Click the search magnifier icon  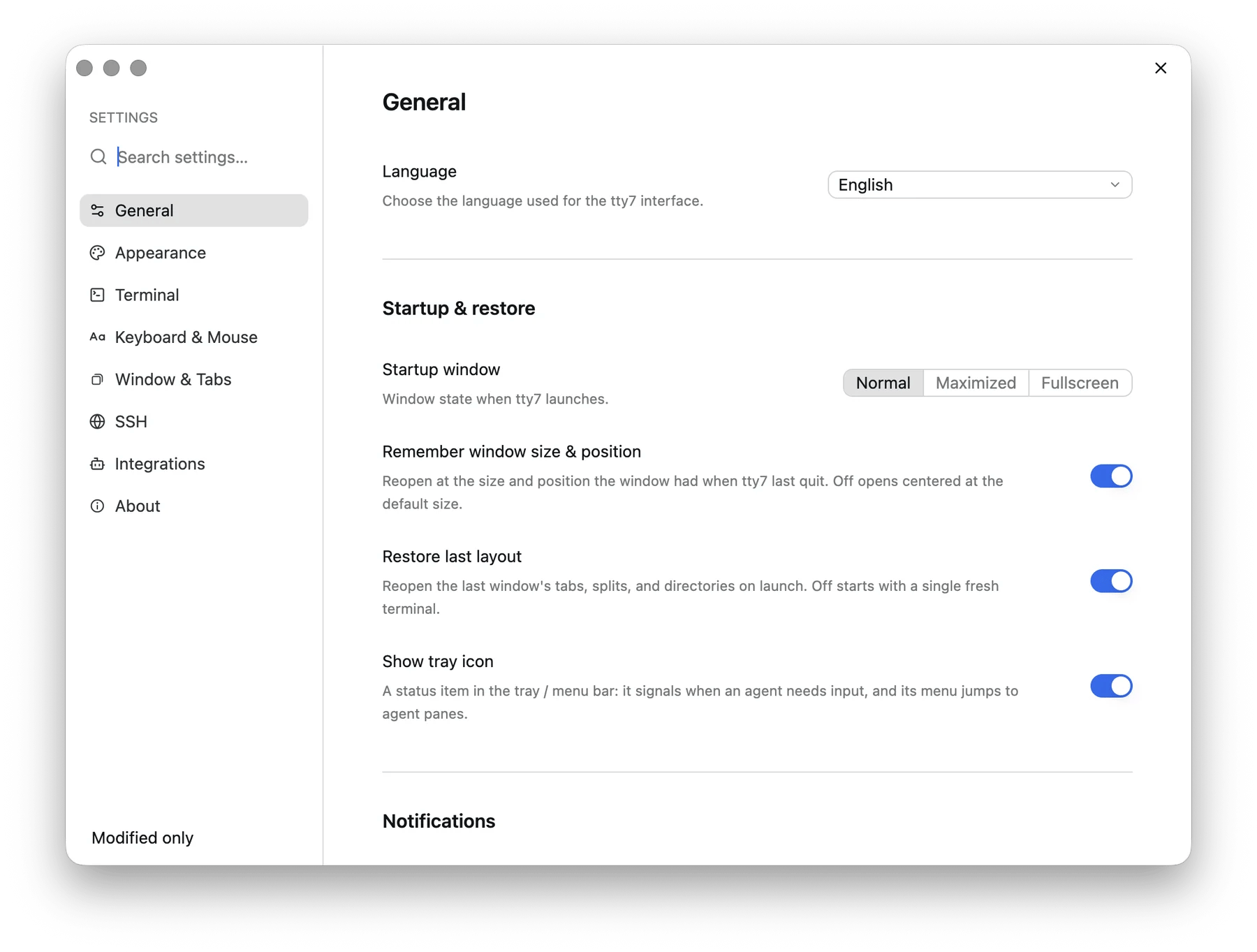(x=98, y=156)
